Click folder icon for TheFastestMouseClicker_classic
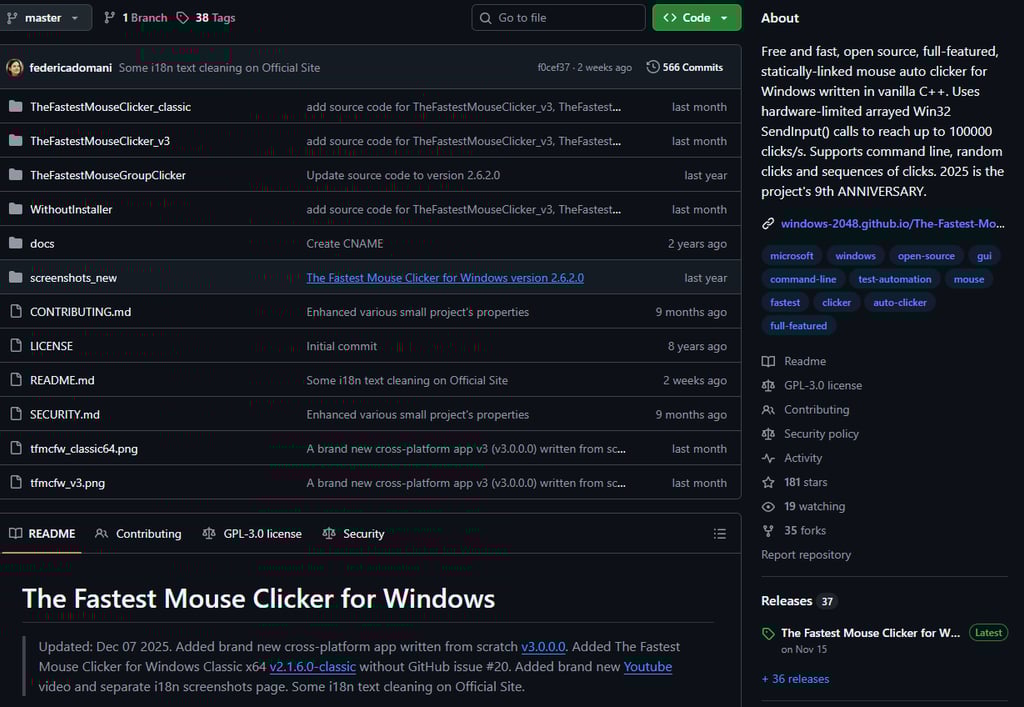1024x707 pixels. pyautogui.click(x=16, y=106)
